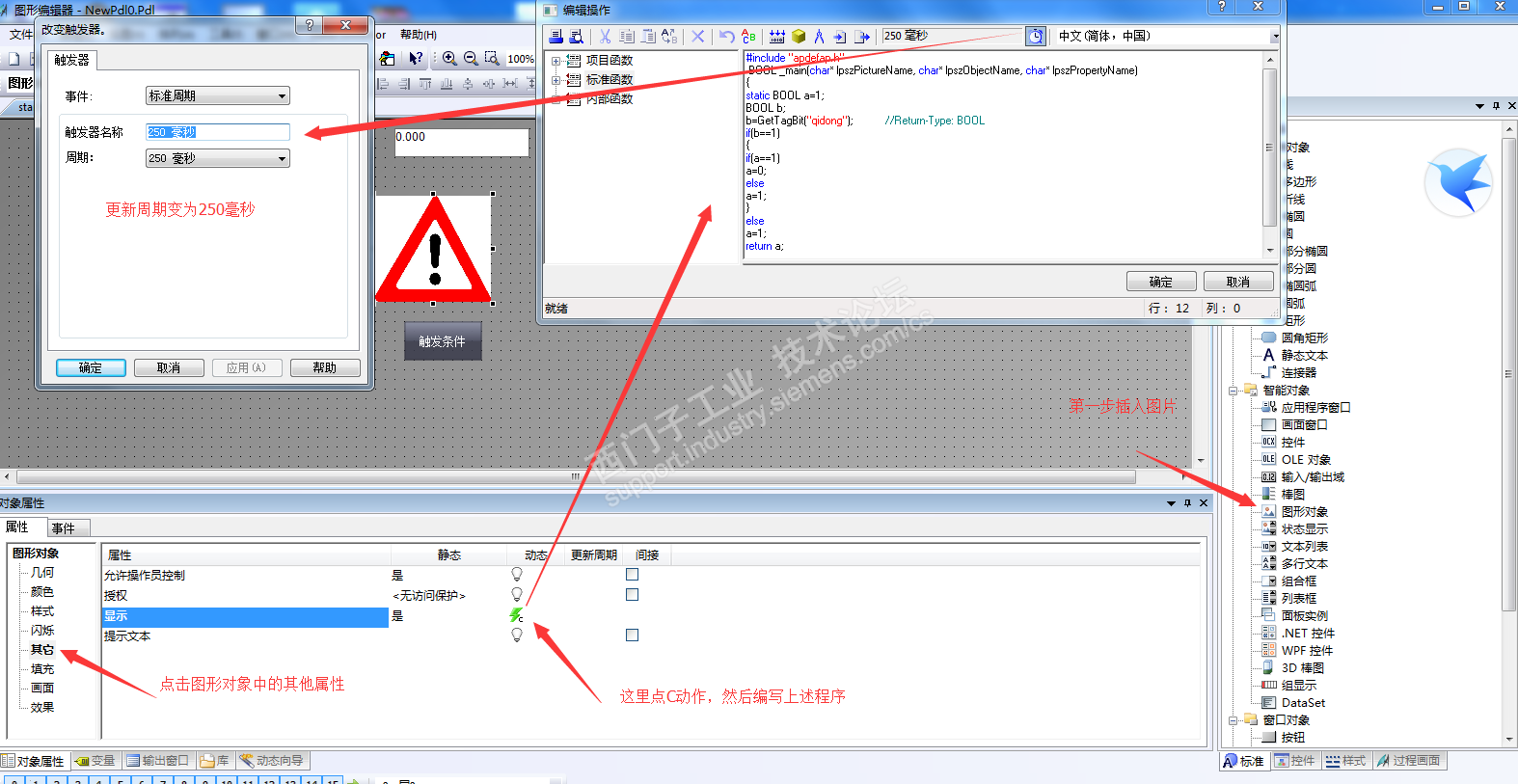Image resolution: width=1518 pixels, height=784 pixels.
Task: Collapse the 智能对象 tree group
Action: point(1233,391)
